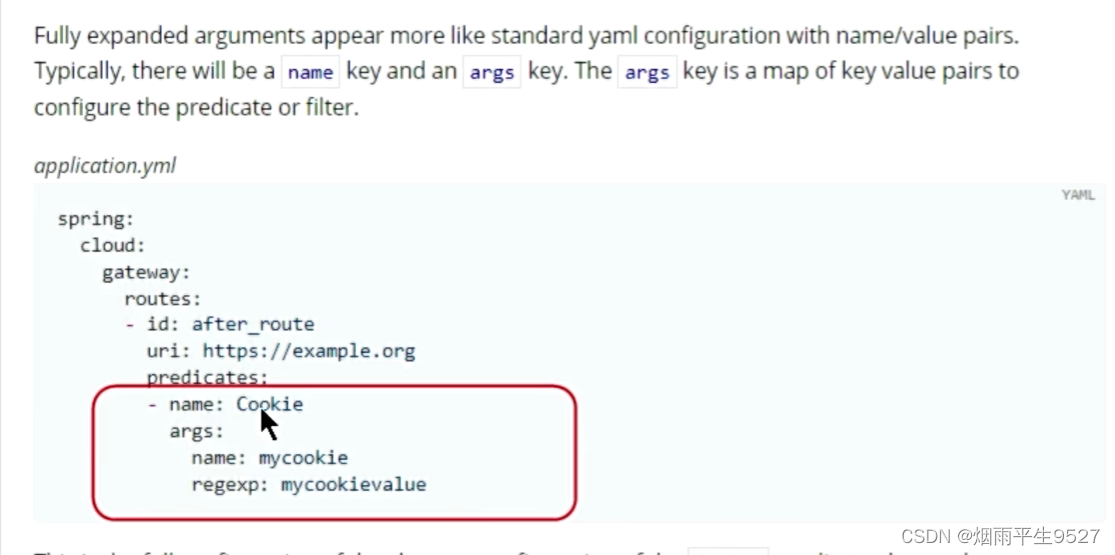Click the 'regexp: mycookievalue' line
The width and height of the screenshot is (1115, 555).
(x=309, y=484)
